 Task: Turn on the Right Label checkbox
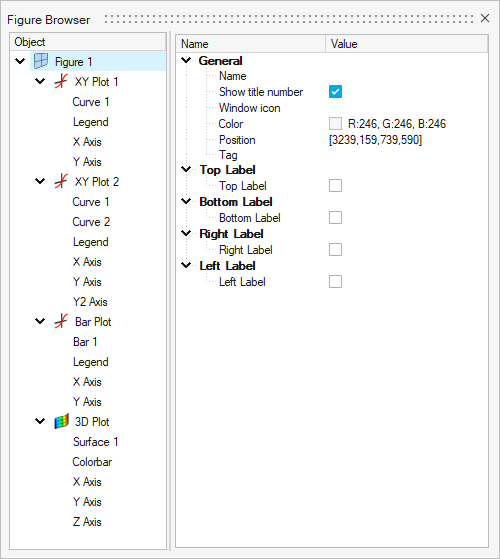pos(335,250)
